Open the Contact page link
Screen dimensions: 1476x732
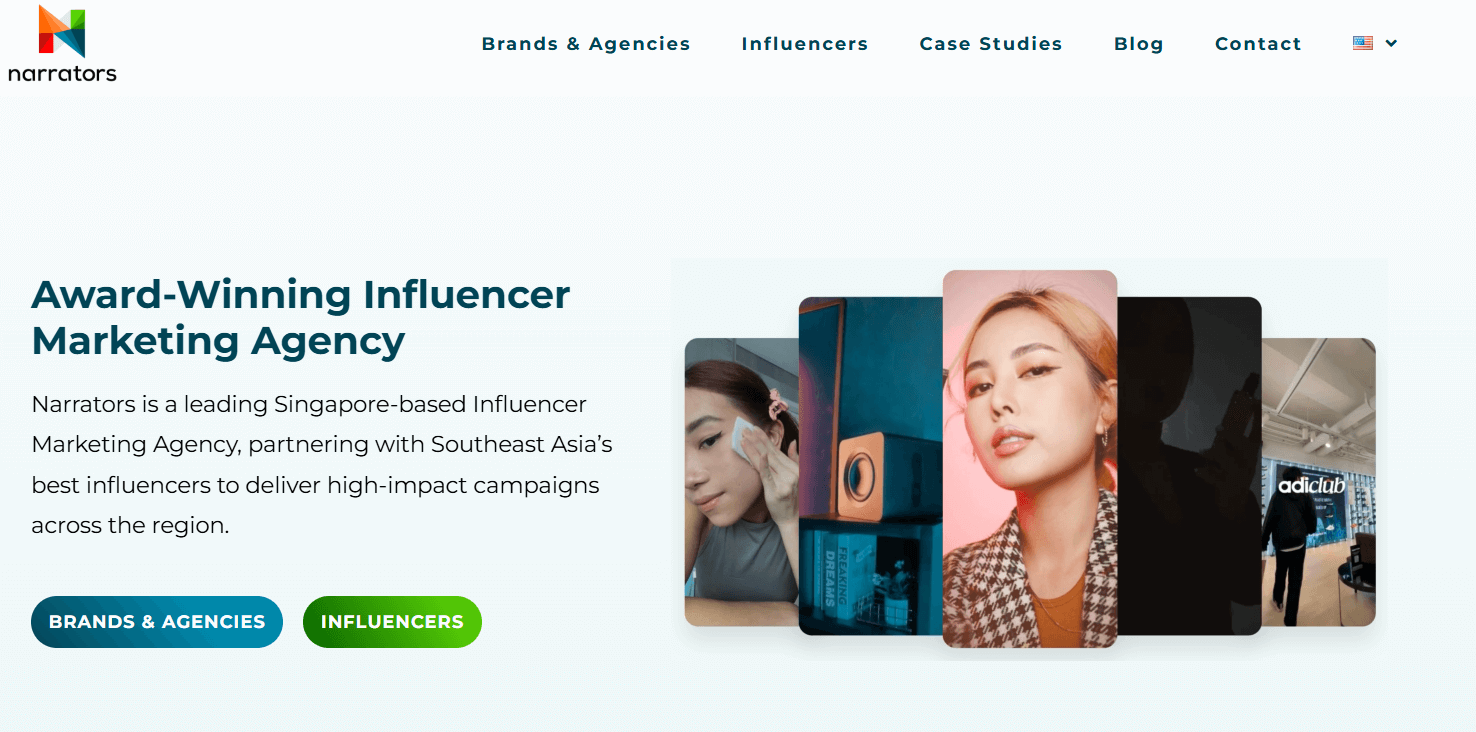click(x=1258, y=44)
